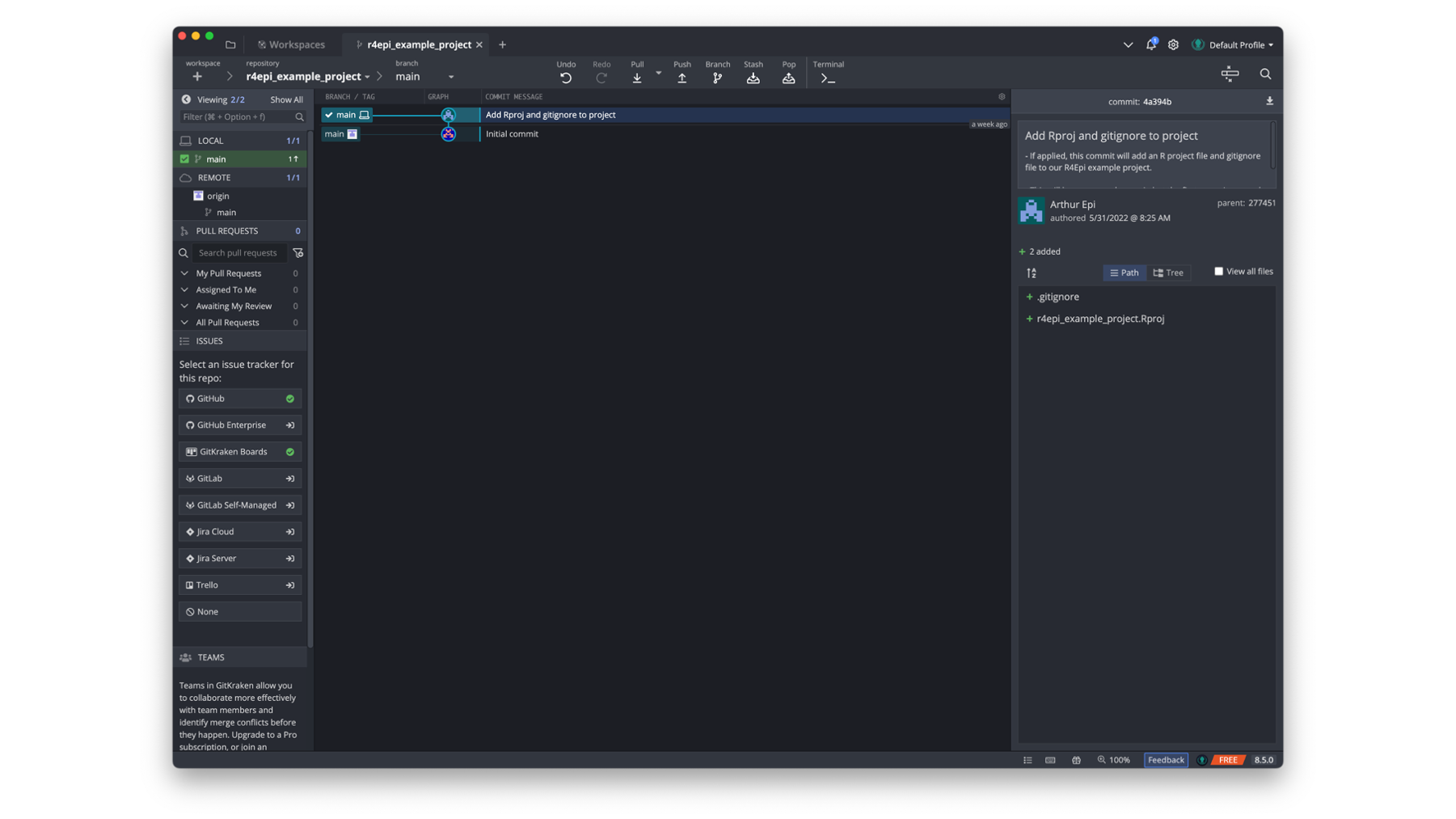Open preferences with the gear icon
Screen dimensions: 1456x819
click(x=1173, y=45)
